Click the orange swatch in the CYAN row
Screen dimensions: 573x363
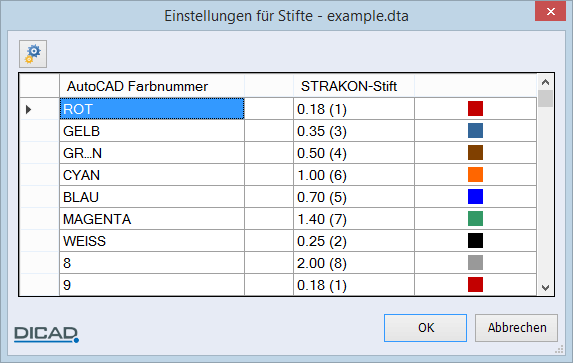coord(475,174)
